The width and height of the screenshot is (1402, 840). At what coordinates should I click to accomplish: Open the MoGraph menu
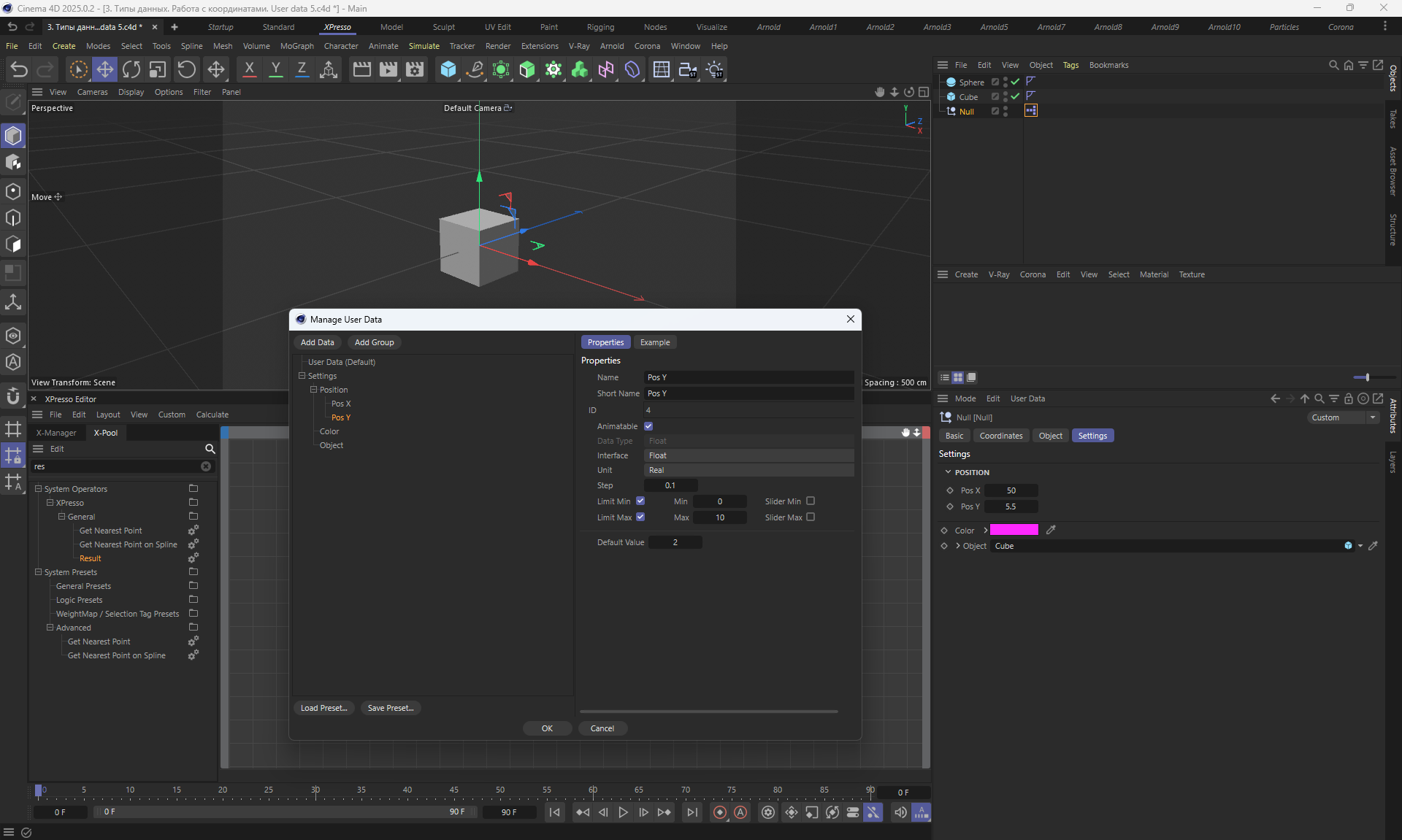click(296, 46)
